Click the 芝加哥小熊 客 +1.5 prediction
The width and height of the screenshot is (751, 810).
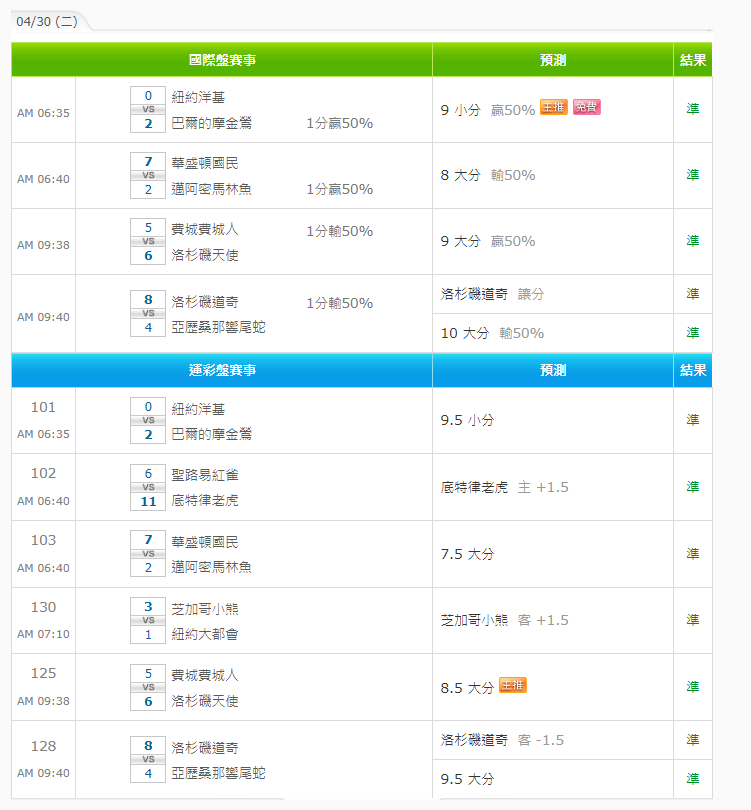click(505, 620)
